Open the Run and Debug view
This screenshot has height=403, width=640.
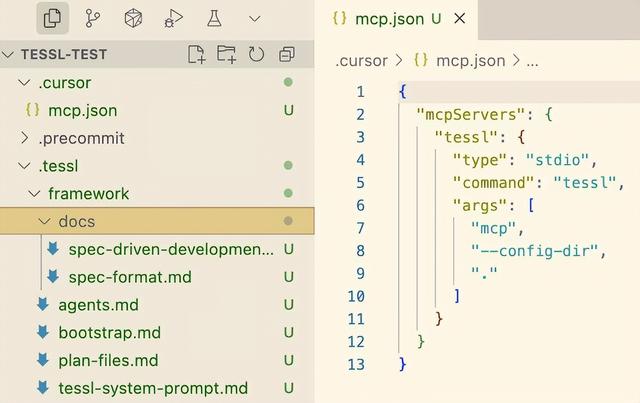(173, 18)
